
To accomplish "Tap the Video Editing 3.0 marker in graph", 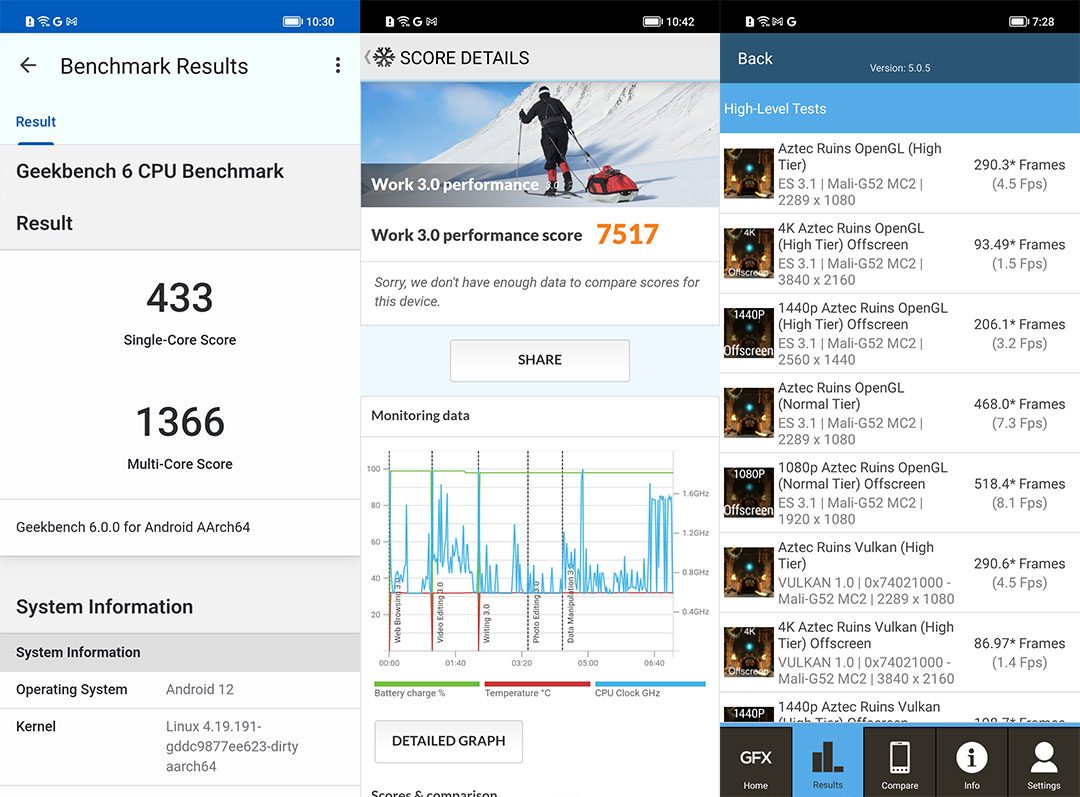I will 440,612.
